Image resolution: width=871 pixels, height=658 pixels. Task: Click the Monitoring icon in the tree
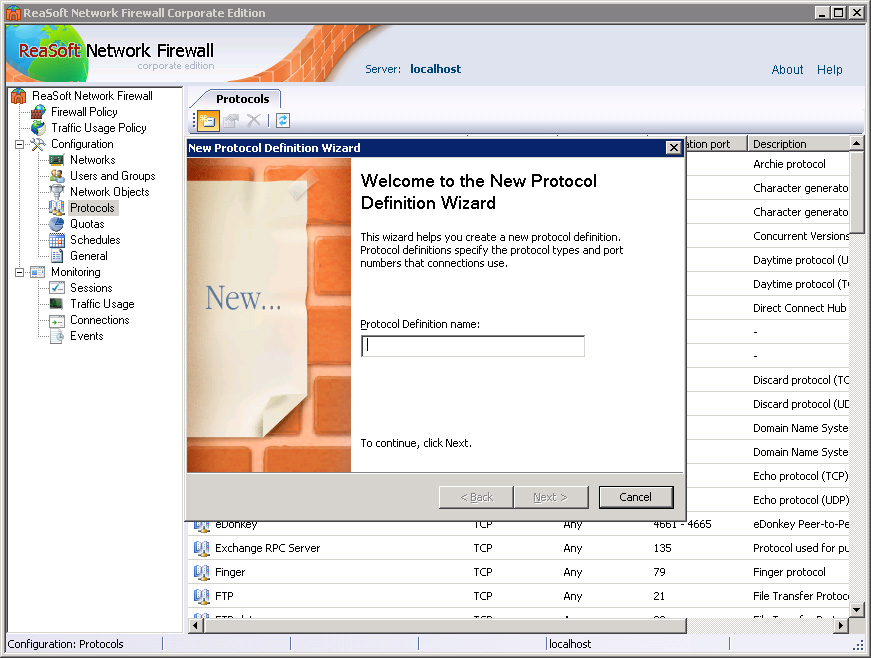[38, 272]
